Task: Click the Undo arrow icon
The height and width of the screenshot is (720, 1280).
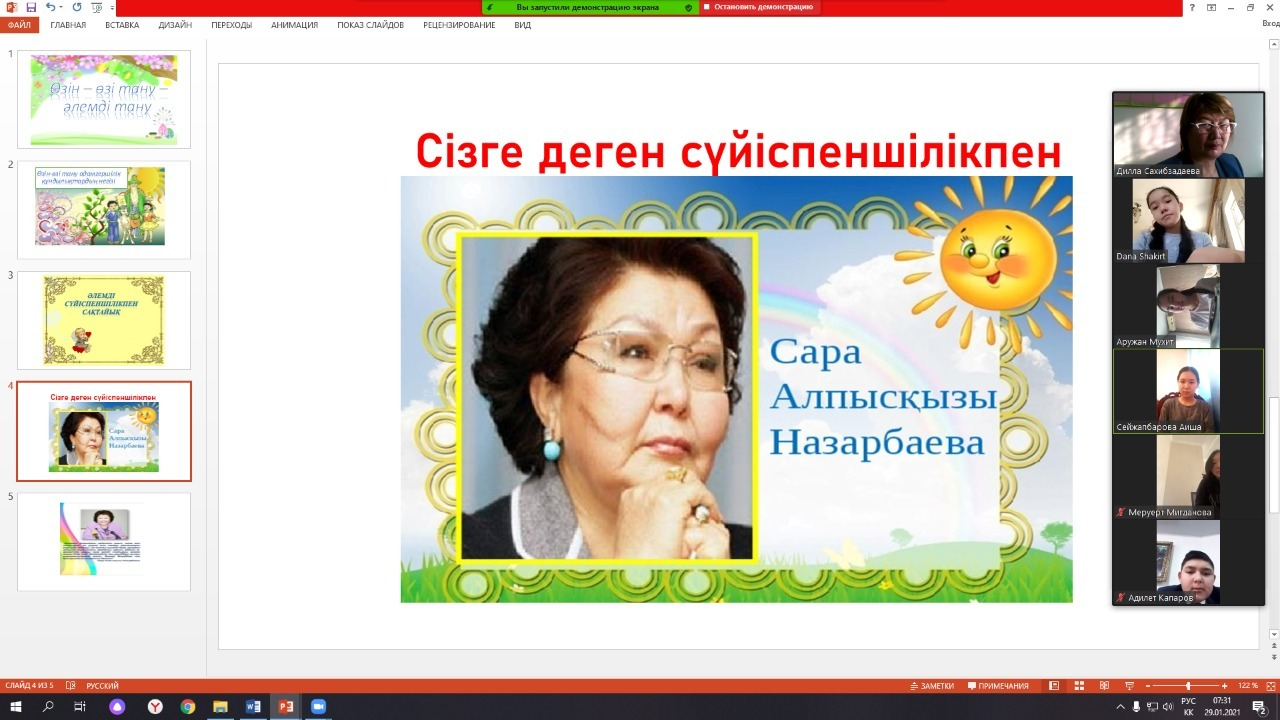Action: tap(50, 7)
